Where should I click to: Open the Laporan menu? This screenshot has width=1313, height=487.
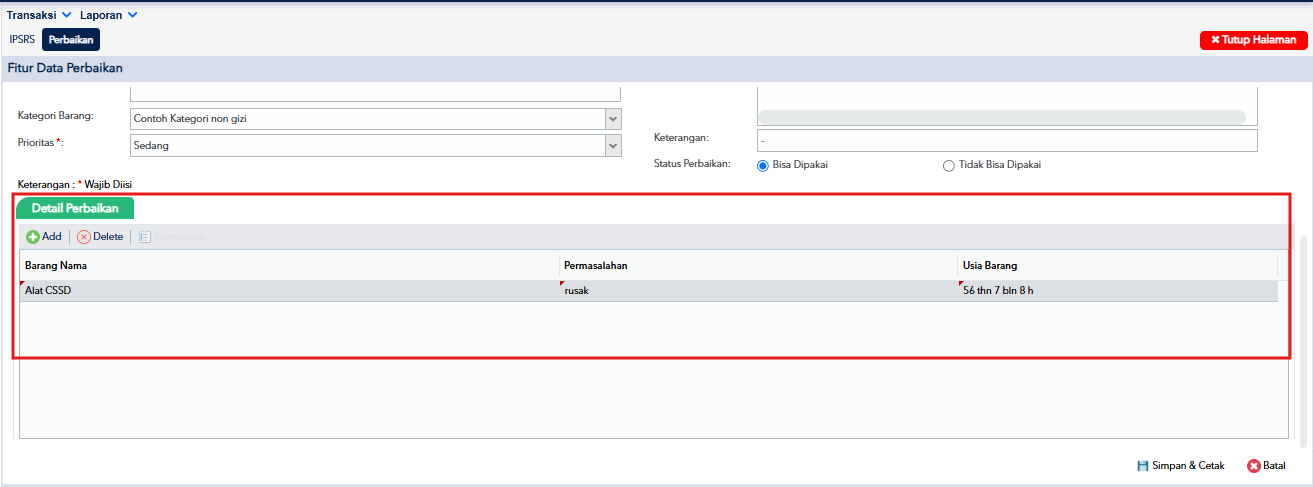point(109,15)
